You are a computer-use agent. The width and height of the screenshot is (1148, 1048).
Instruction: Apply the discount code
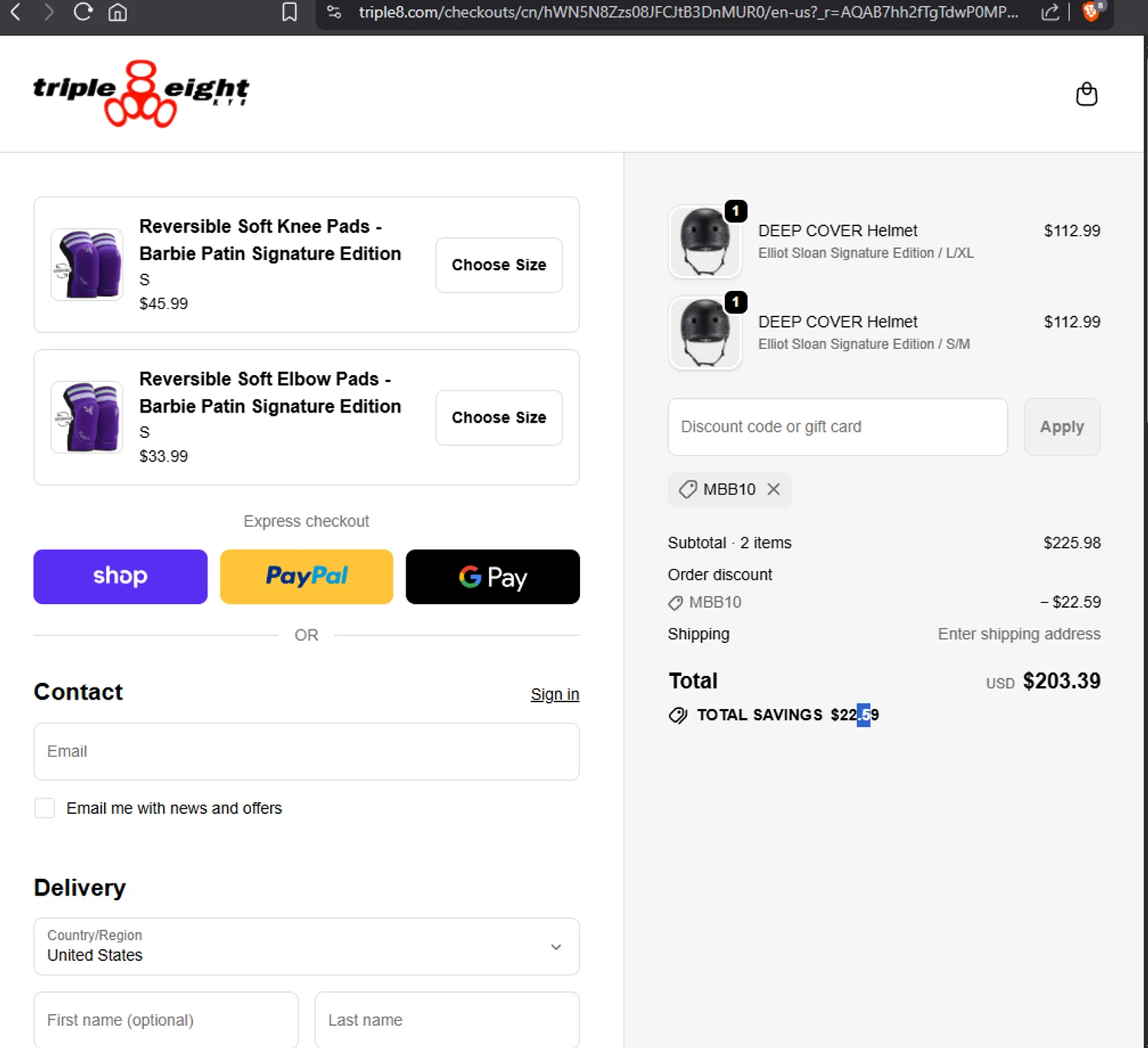tap(1062, 427)
